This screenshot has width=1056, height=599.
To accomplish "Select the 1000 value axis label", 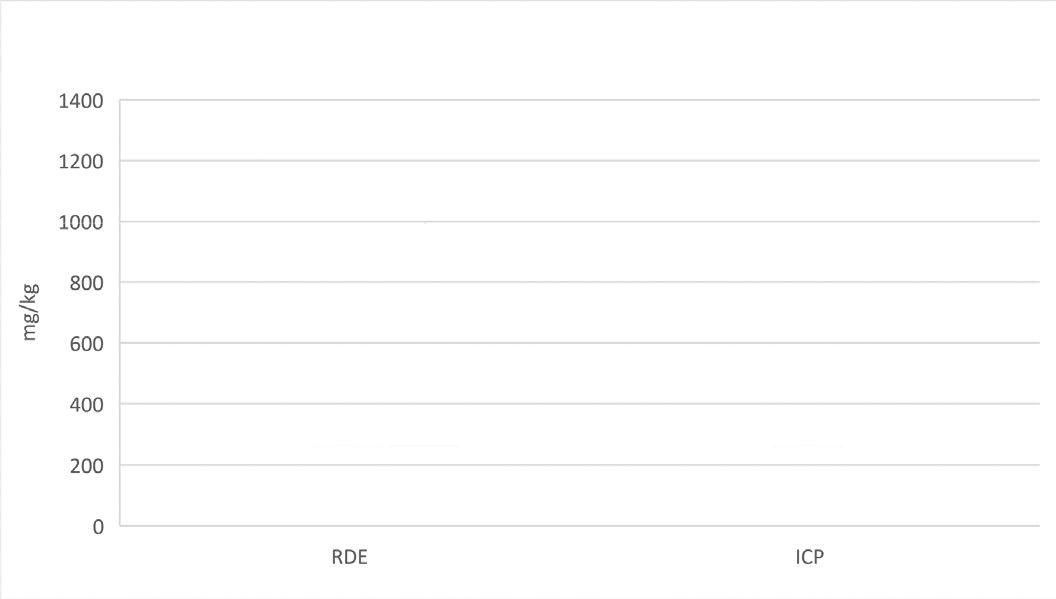I will tap(83, 222).
